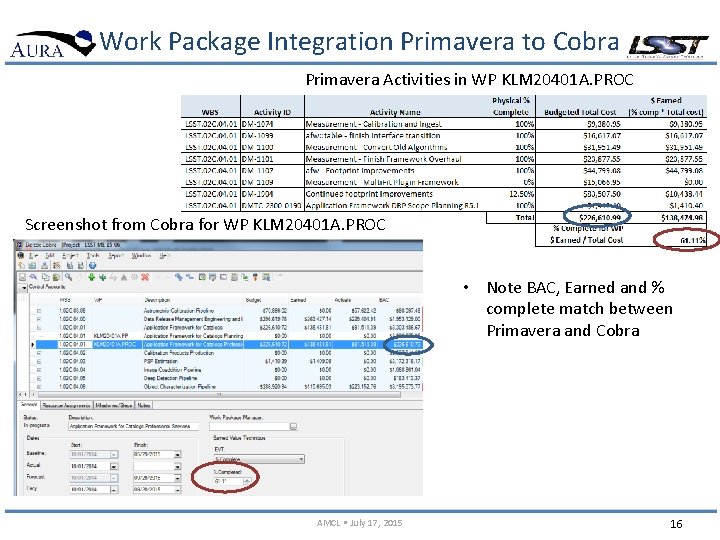The height and width of the screenshot is (540, 720).
Task: Click activity ID DM-1074 in Primavera table
Action: tap(257, 124)
